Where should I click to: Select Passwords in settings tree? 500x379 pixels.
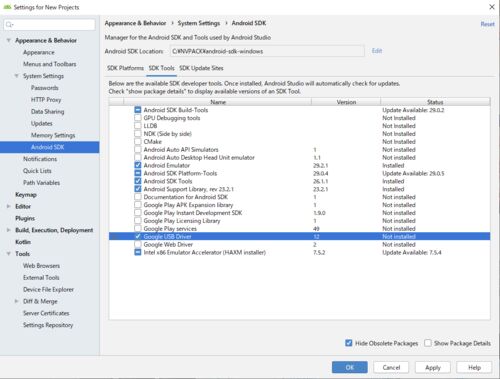click(45, 88)
